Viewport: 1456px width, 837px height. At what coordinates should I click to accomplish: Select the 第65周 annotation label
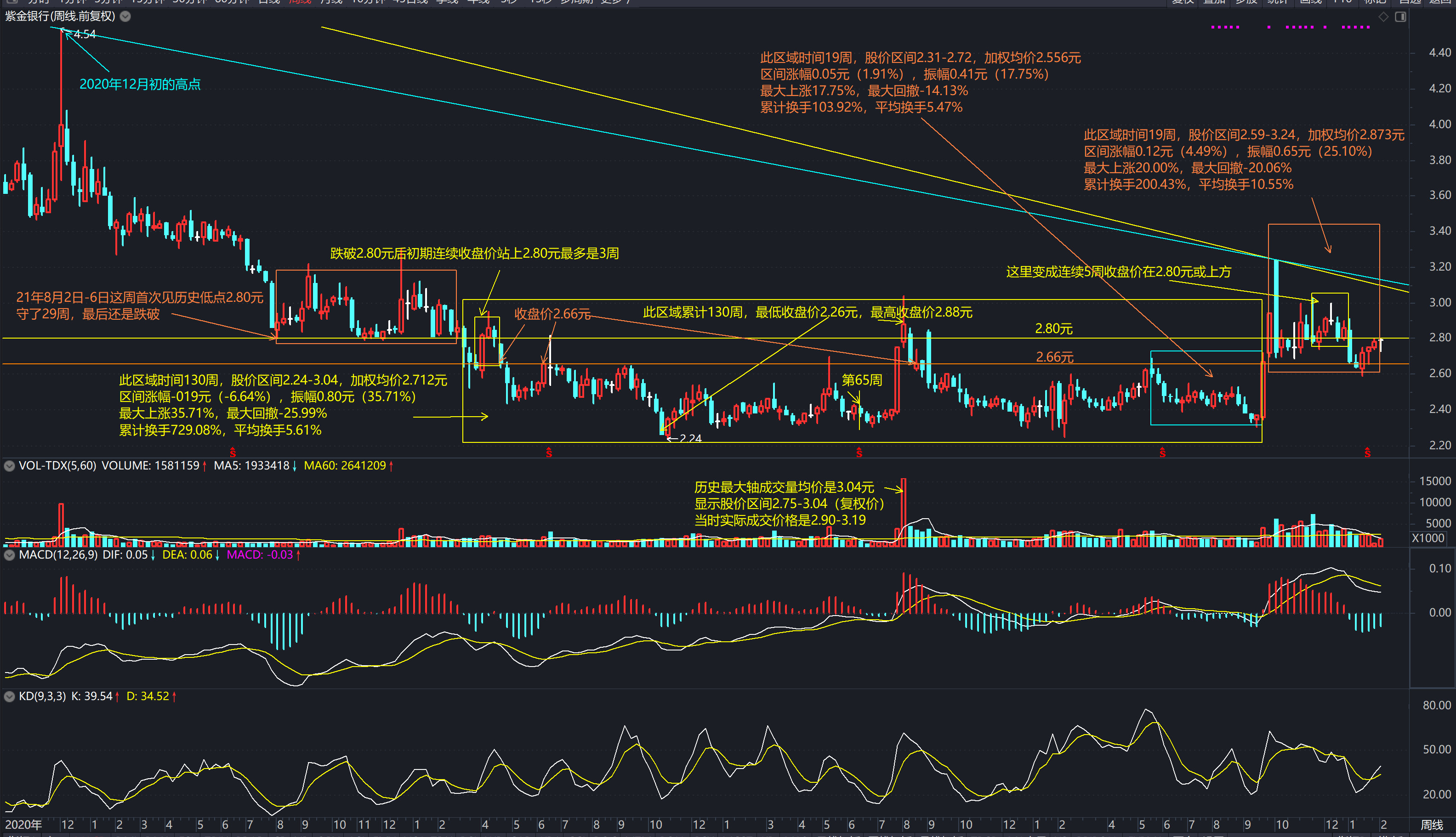pyautogui.click(x=861, y=380)
